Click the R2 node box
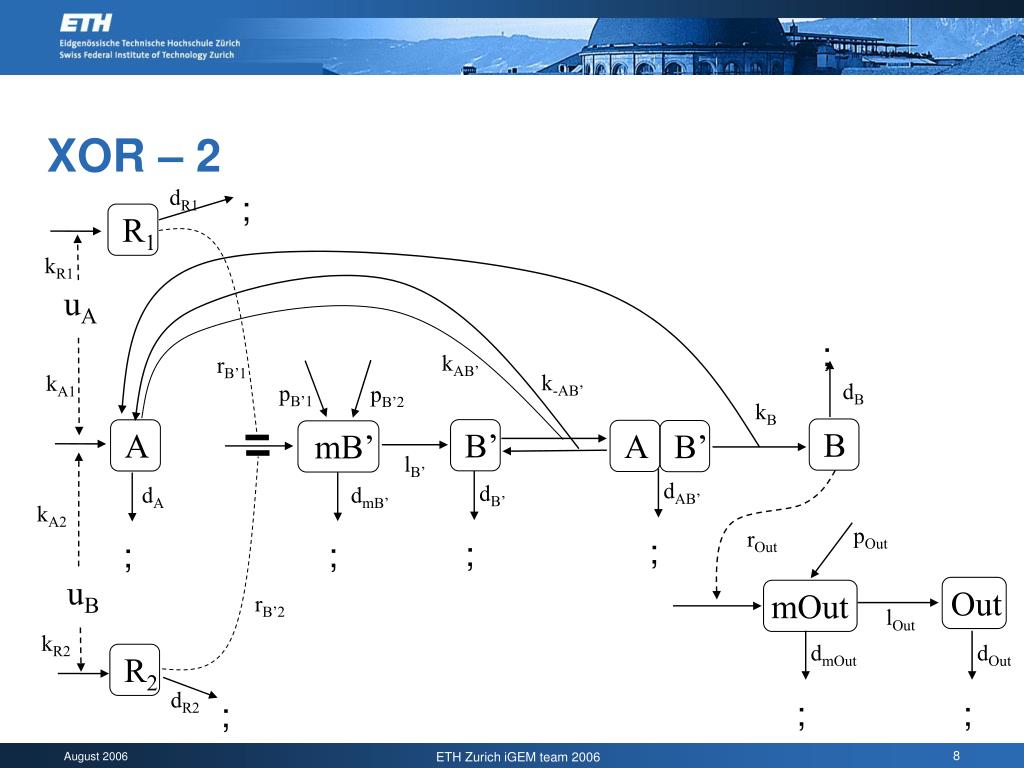 [x=135, y=670]
